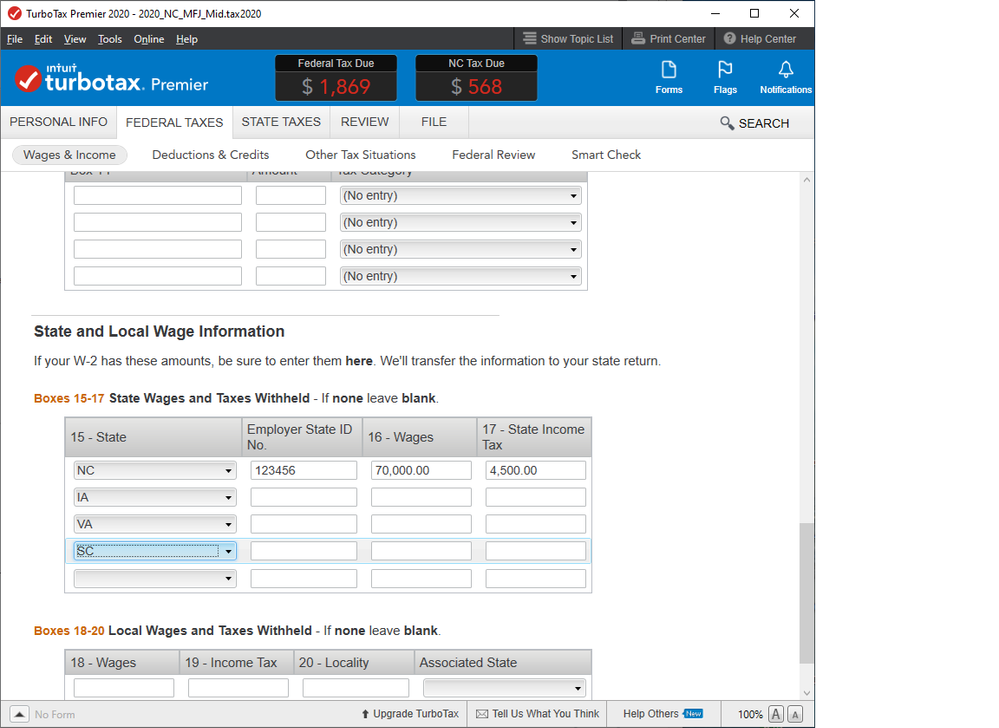Click the 4,500.00 state income tax field
The height and width of the screenshot is (728, 999).
(x=535, y=471)
